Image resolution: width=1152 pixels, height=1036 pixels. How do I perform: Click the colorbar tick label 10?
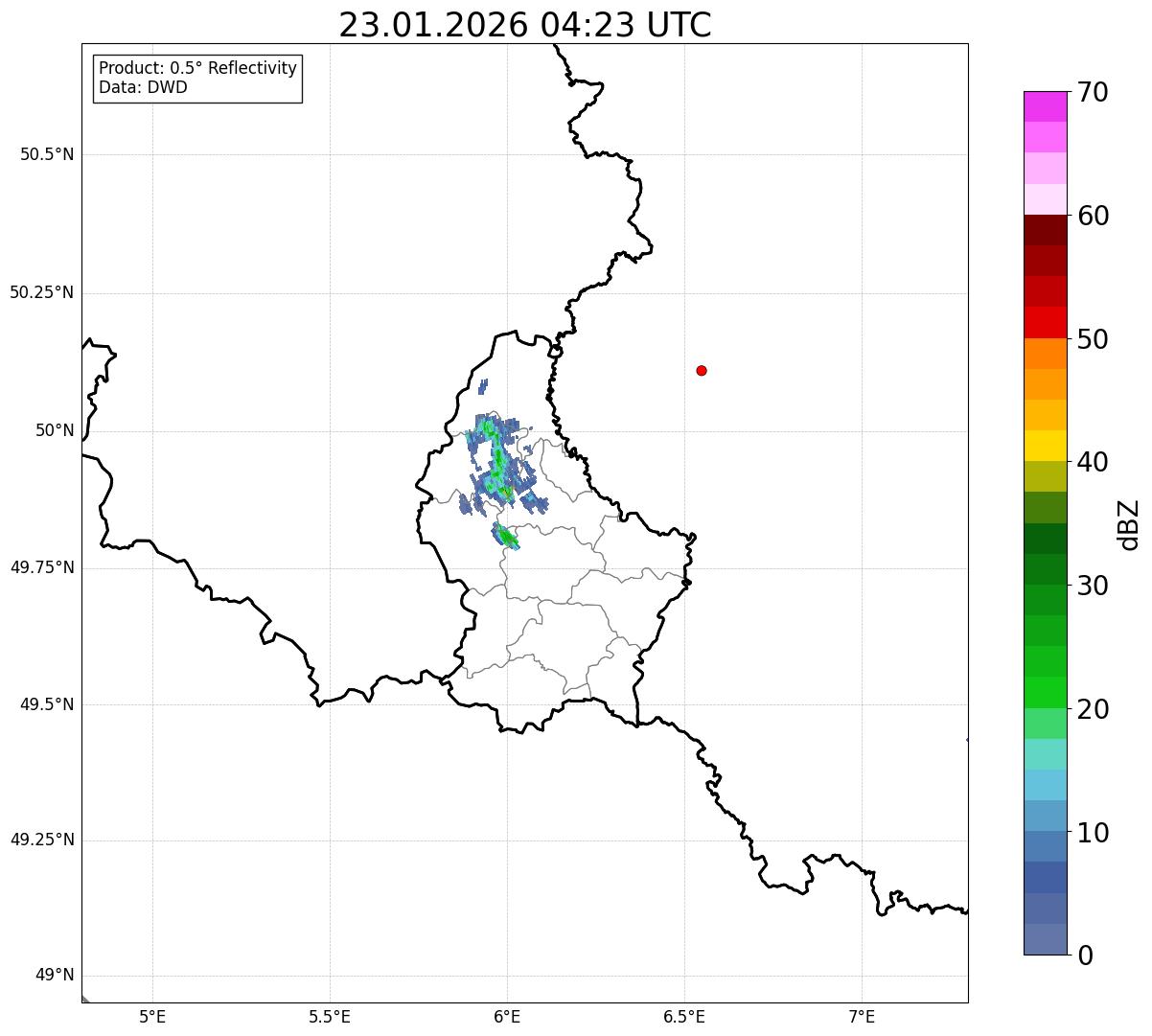click(1093, 833)
